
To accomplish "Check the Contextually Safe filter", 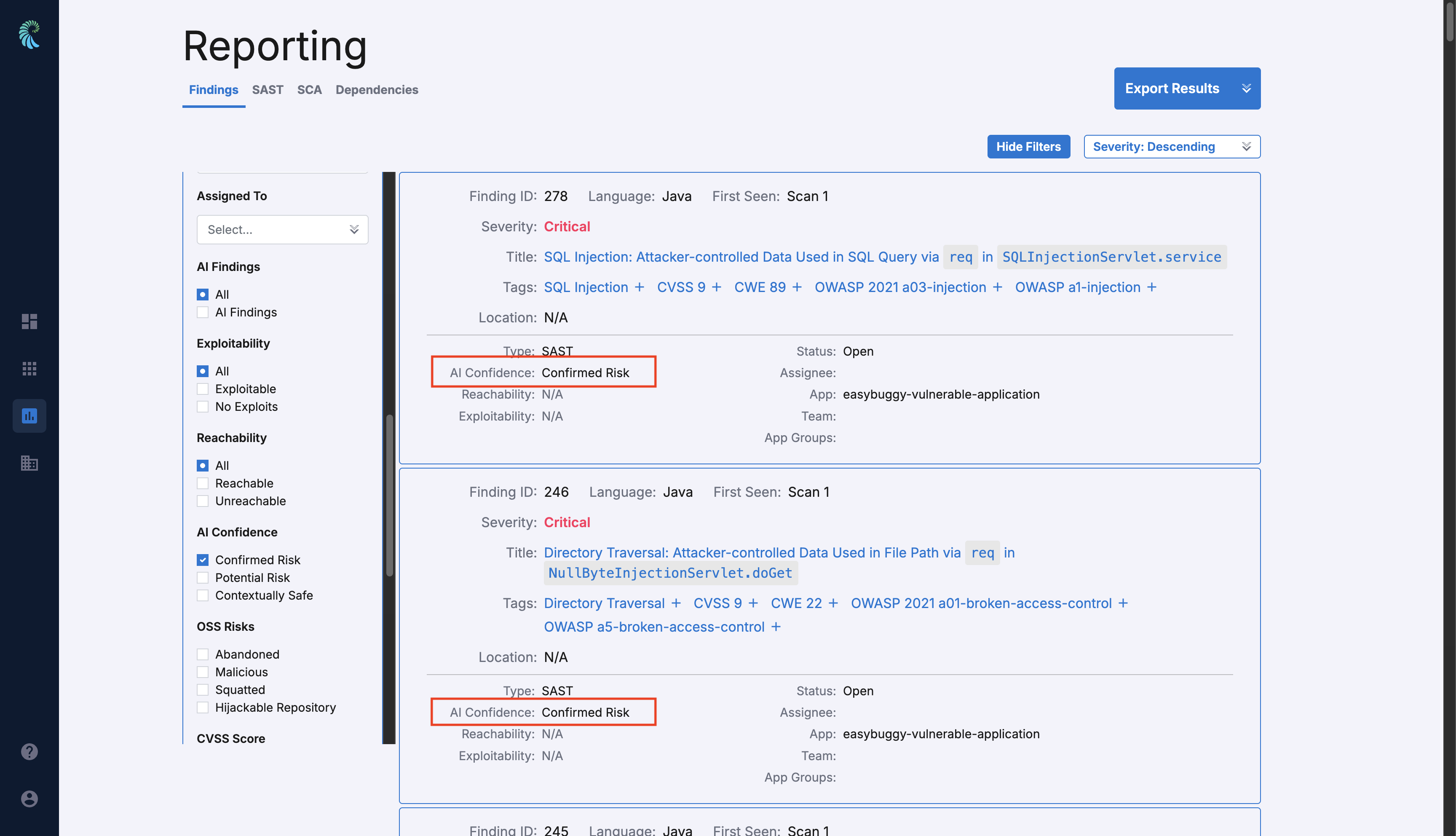I will [203, 595].
